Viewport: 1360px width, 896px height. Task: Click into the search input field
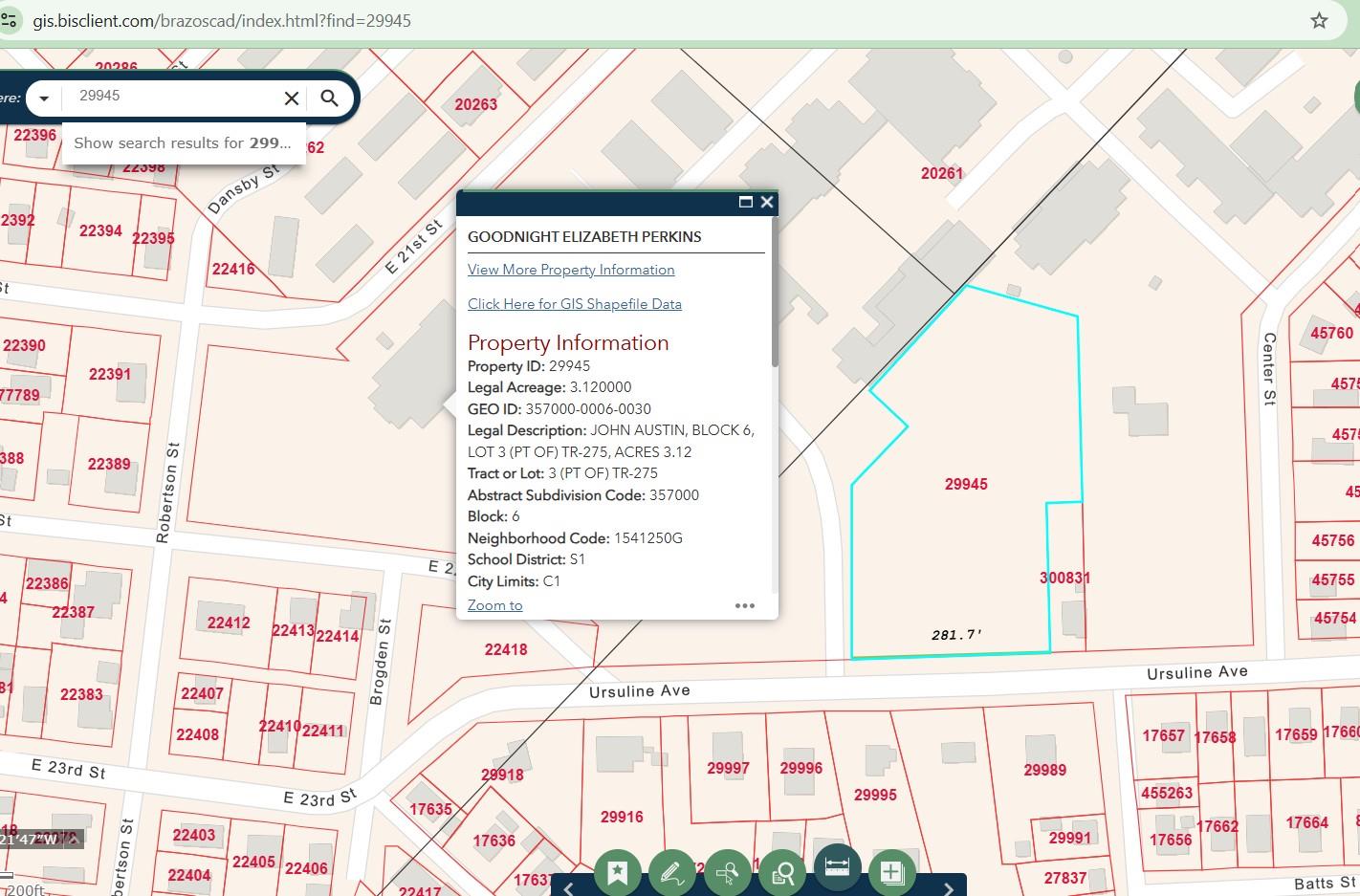[172, 97]
